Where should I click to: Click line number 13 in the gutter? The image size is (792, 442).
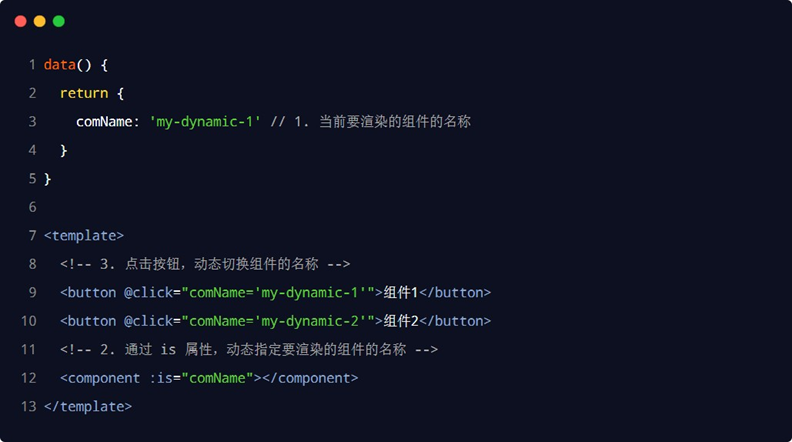coord(28,407)
